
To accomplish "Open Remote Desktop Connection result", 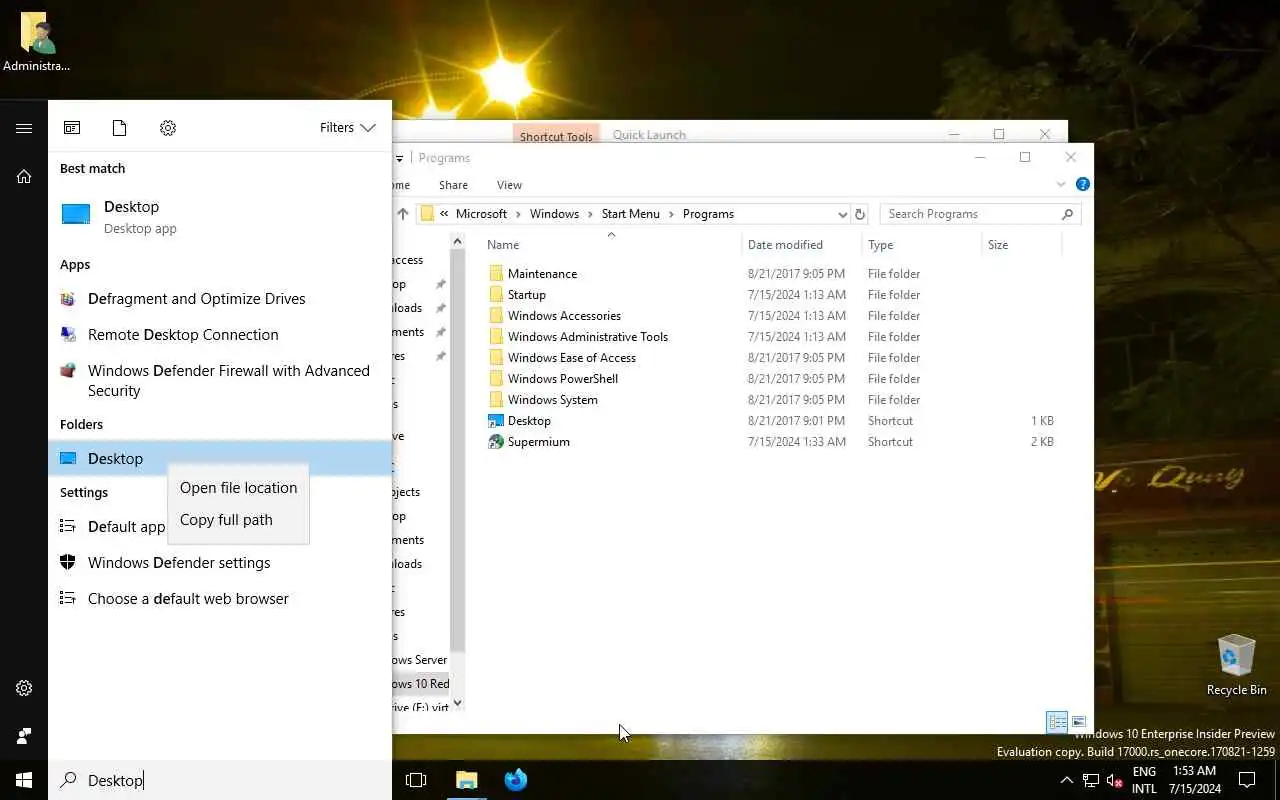I will pyautogui.click(x=220, y=335).
